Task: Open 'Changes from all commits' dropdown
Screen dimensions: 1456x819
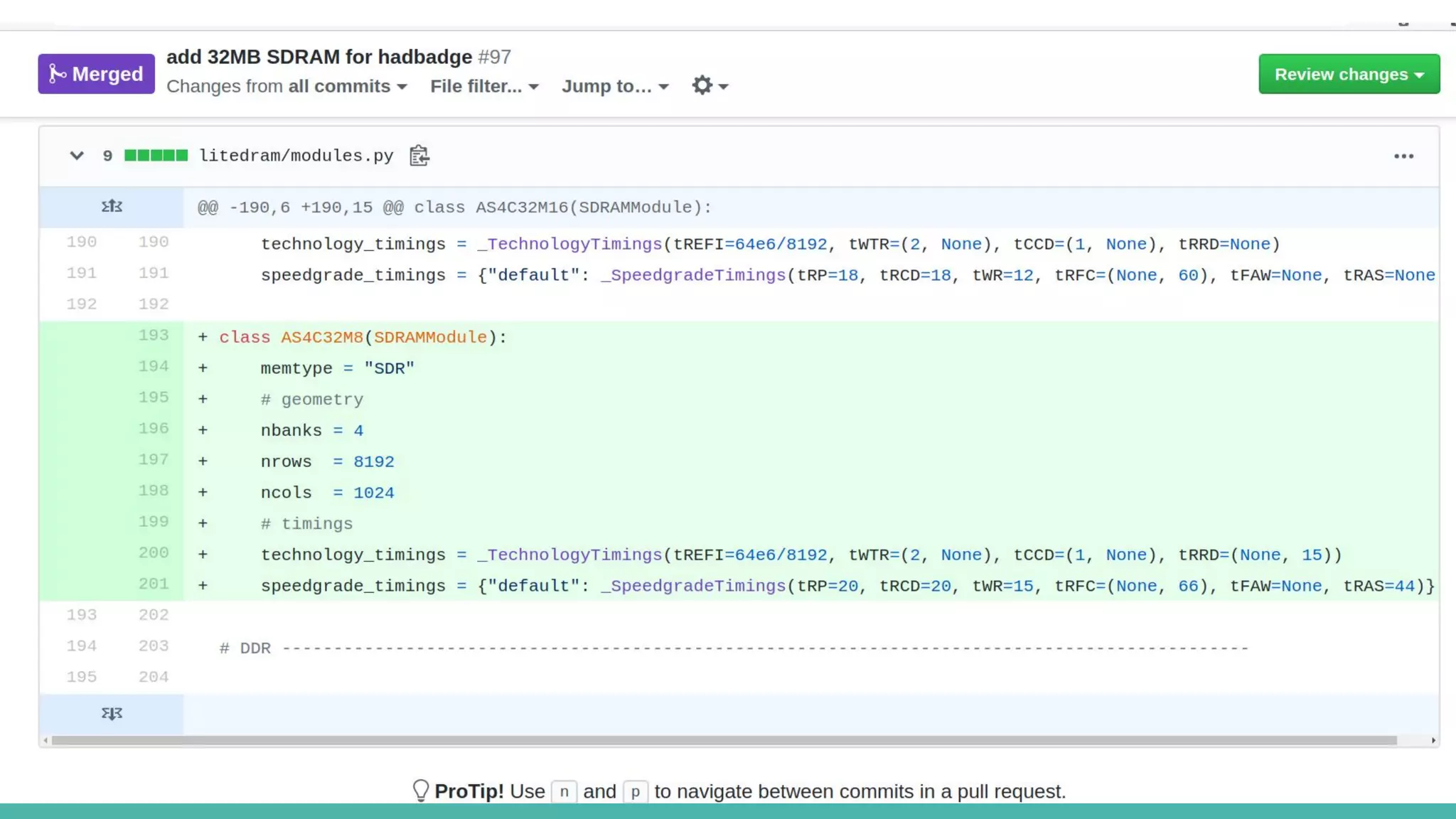Action: pos(287,86)
